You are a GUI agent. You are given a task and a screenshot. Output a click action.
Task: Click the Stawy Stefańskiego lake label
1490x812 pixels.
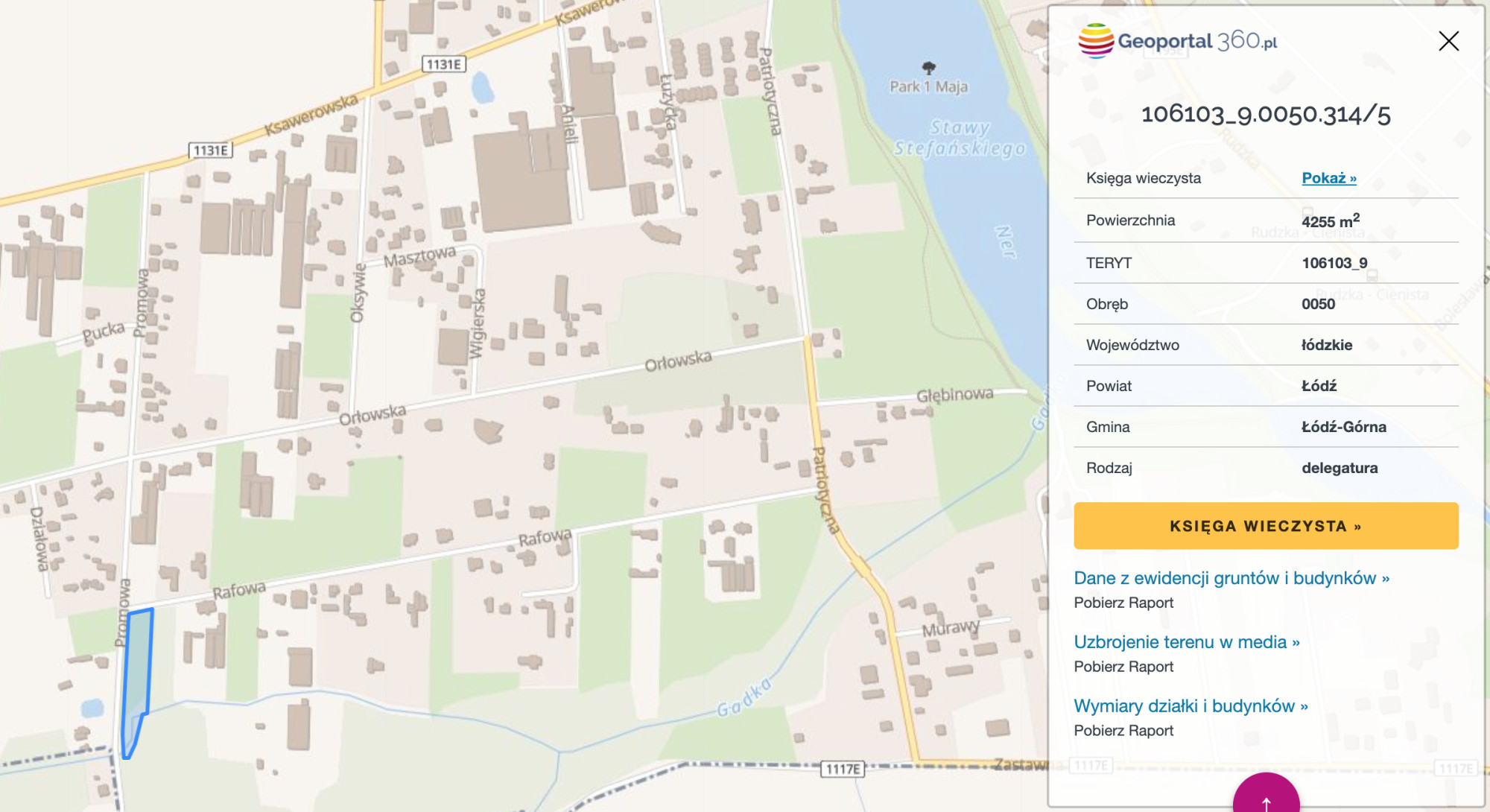tap(960, 139)
